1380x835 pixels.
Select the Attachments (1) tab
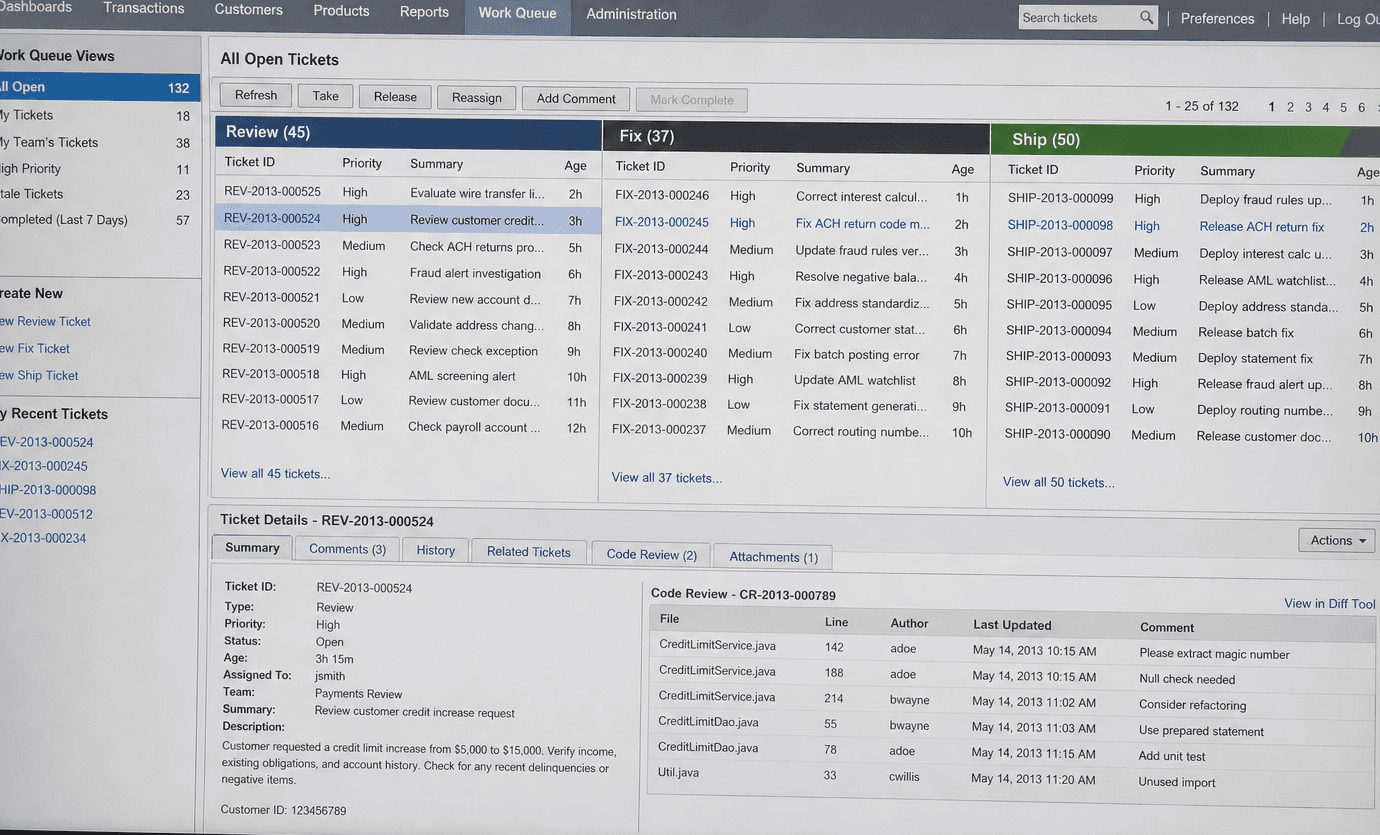point(773,557)
